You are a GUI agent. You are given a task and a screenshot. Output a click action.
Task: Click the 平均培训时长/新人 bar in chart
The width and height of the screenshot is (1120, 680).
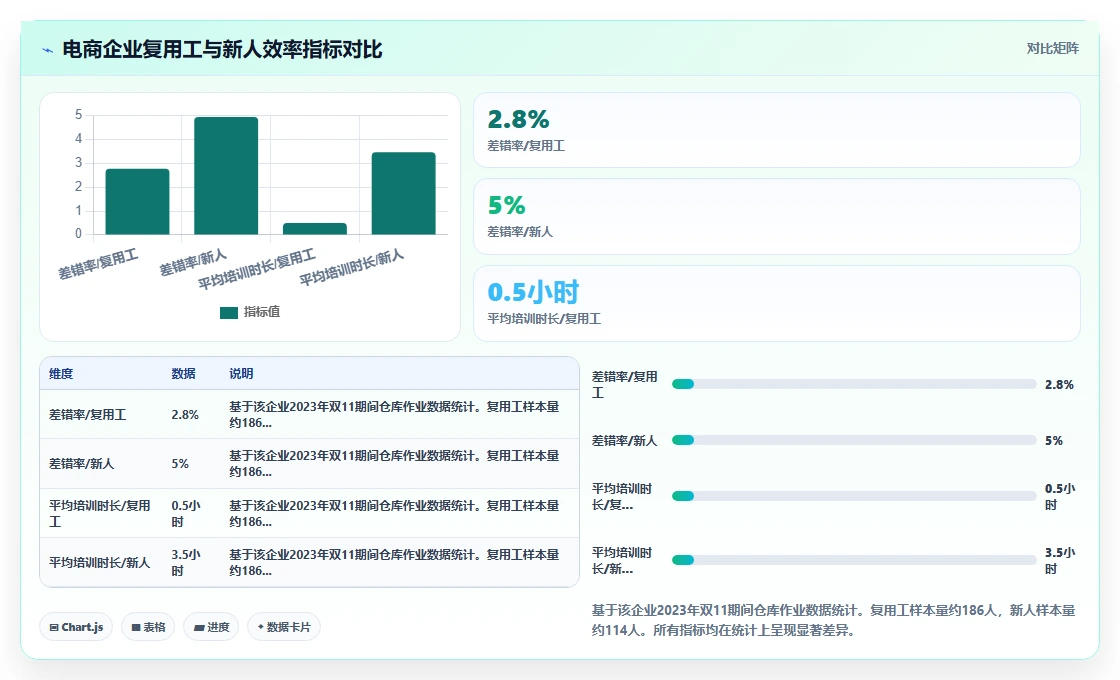click(404, 193)
